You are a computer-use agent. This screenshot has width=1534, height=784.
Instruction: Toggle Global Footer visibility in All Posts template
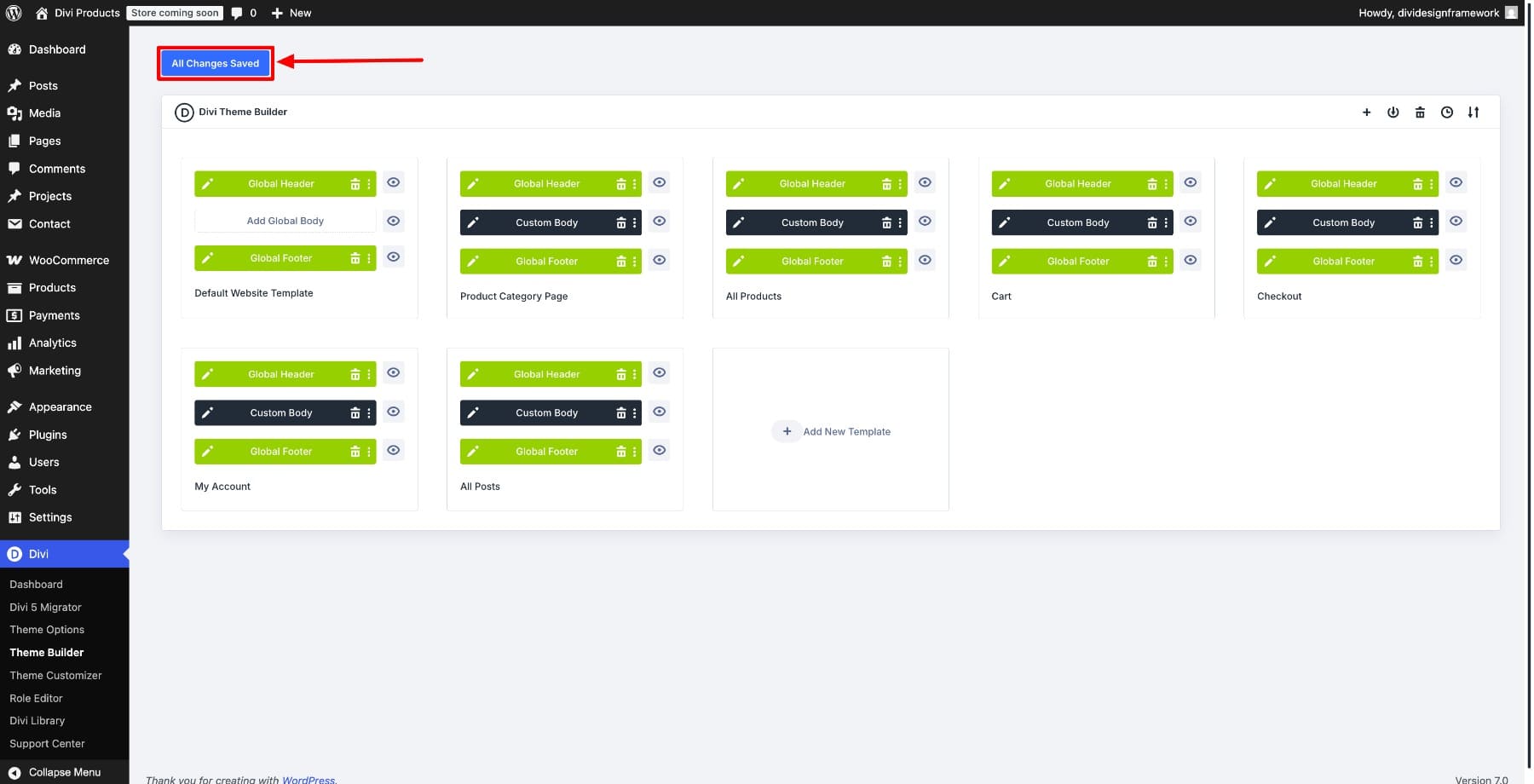click(x=659, y=450)
